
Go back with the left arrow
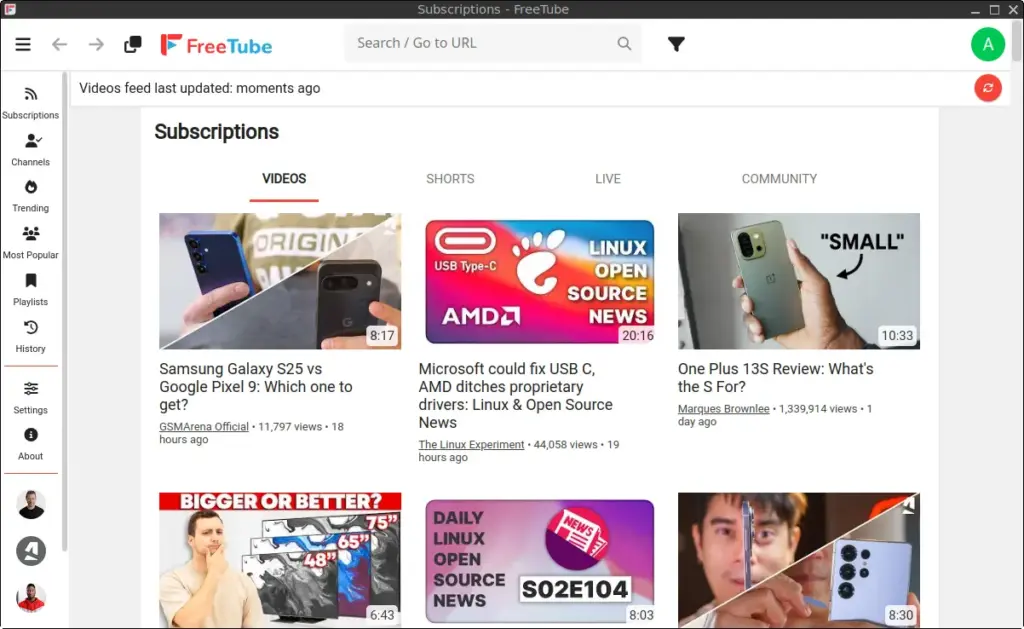59,44
